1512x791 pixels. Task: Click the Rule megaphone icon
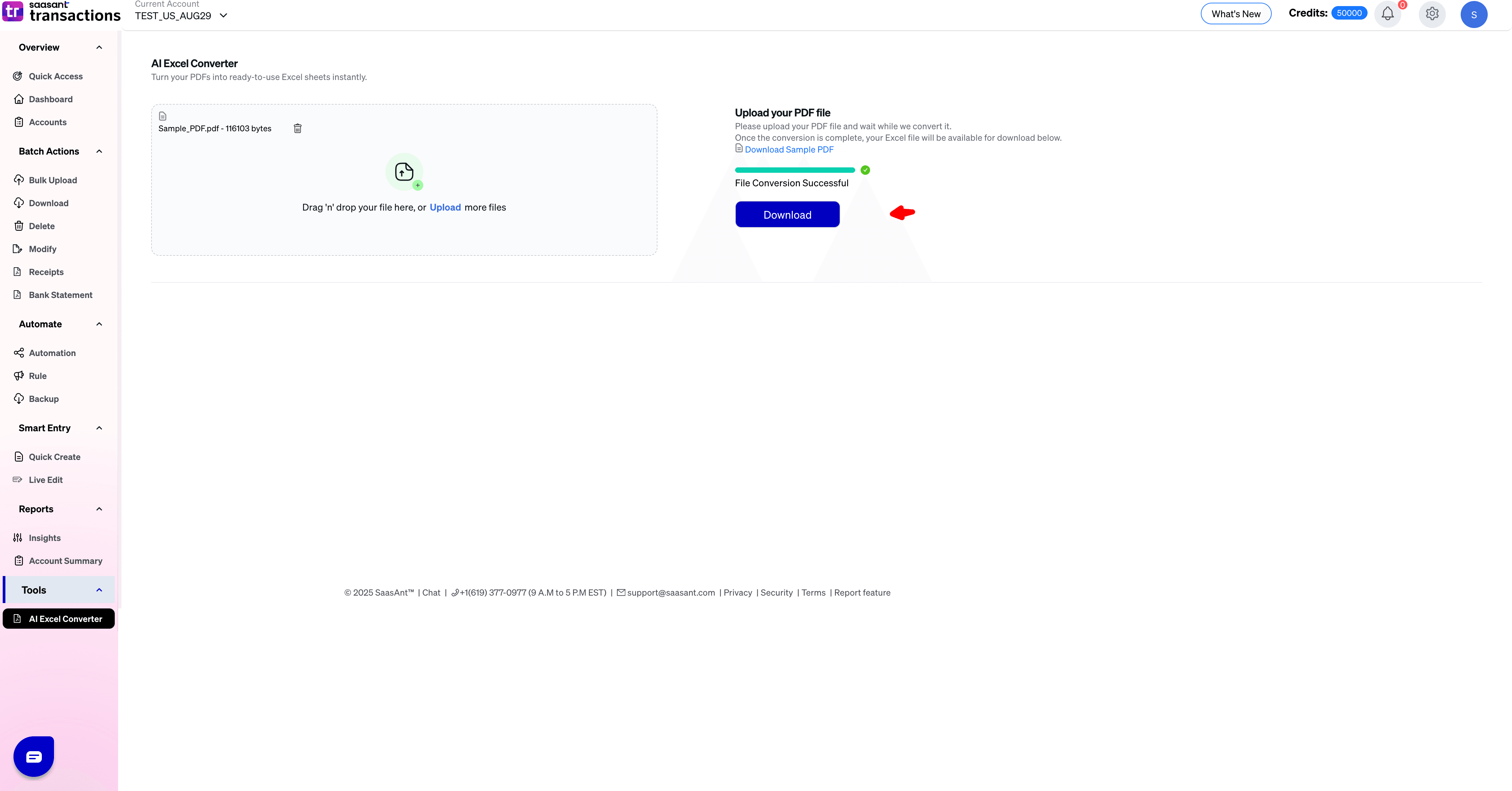pos(18,376)
